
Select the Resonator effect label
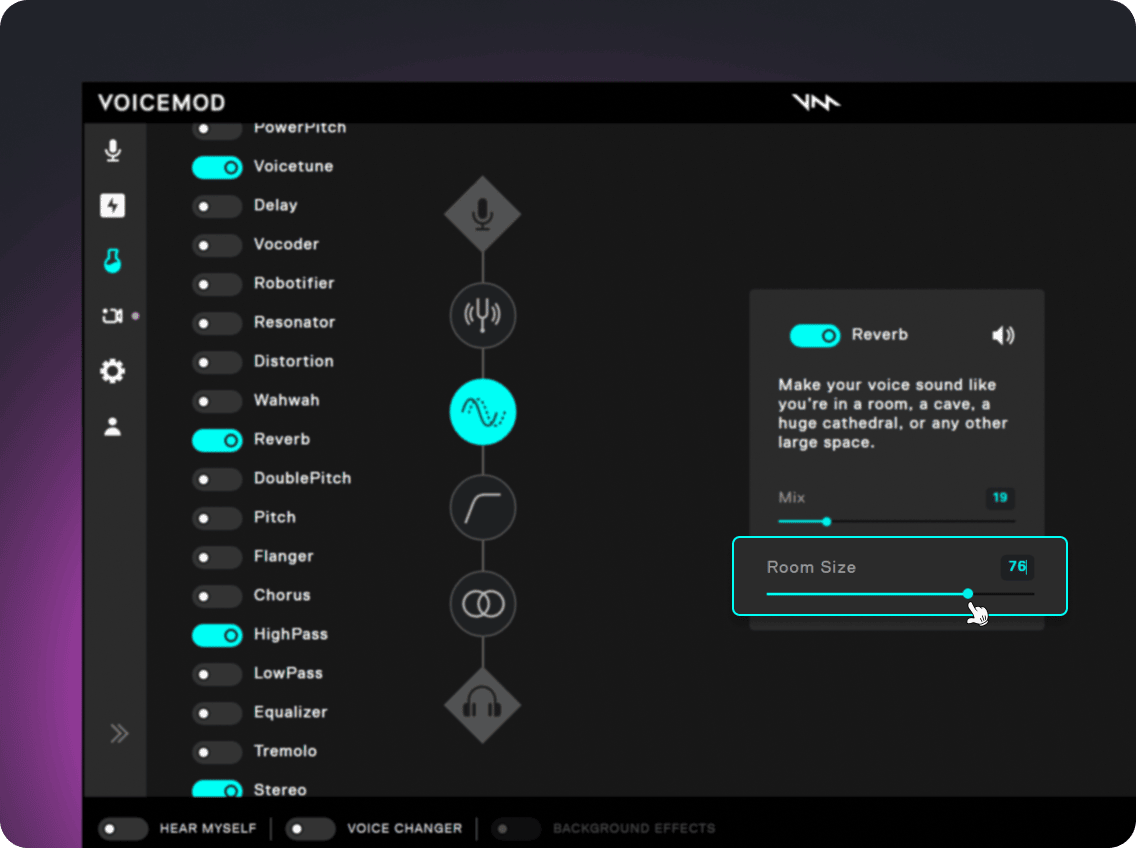coord(294,323)
